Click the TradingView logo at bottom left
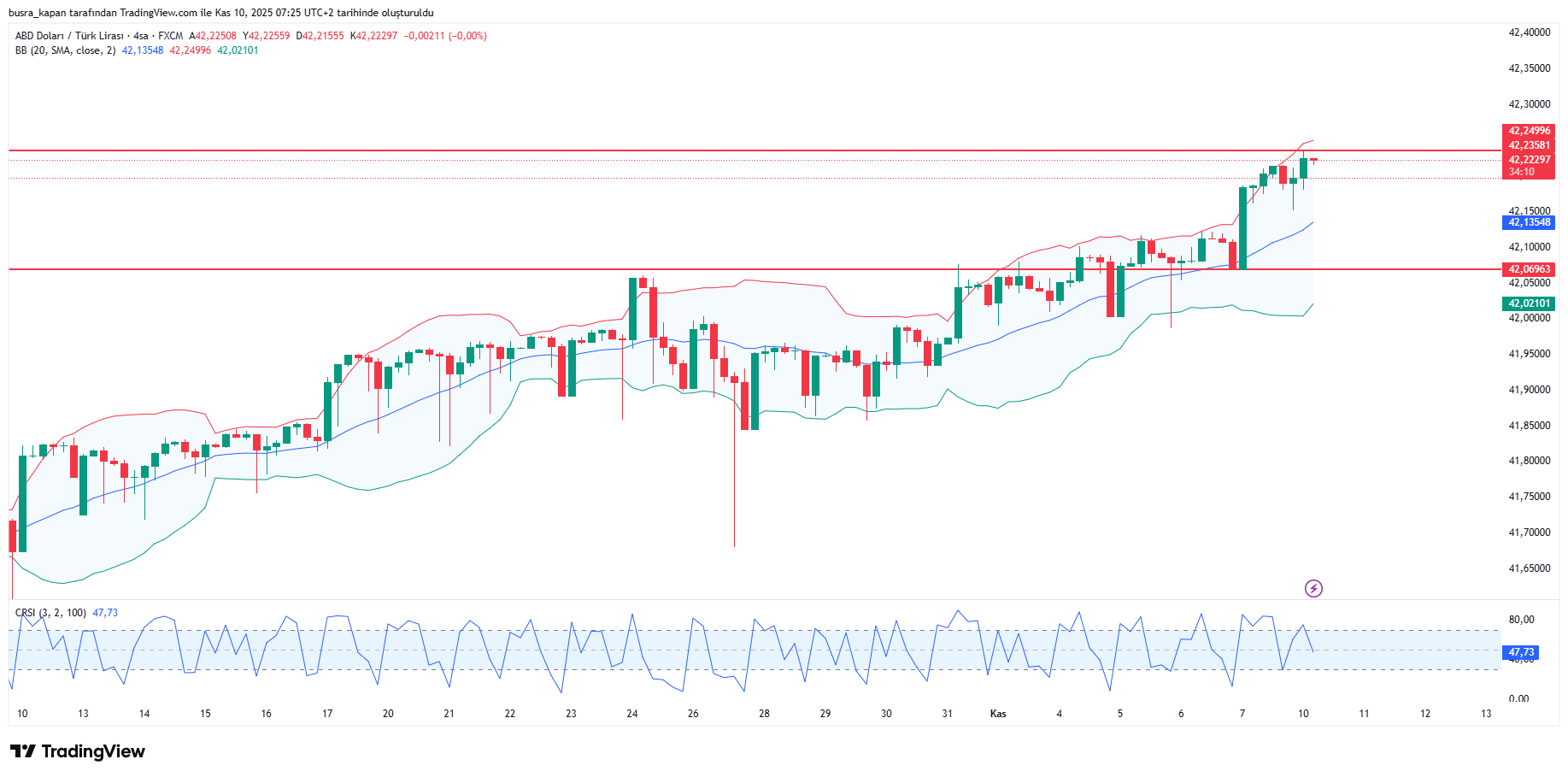 click(x=78, y=751)
